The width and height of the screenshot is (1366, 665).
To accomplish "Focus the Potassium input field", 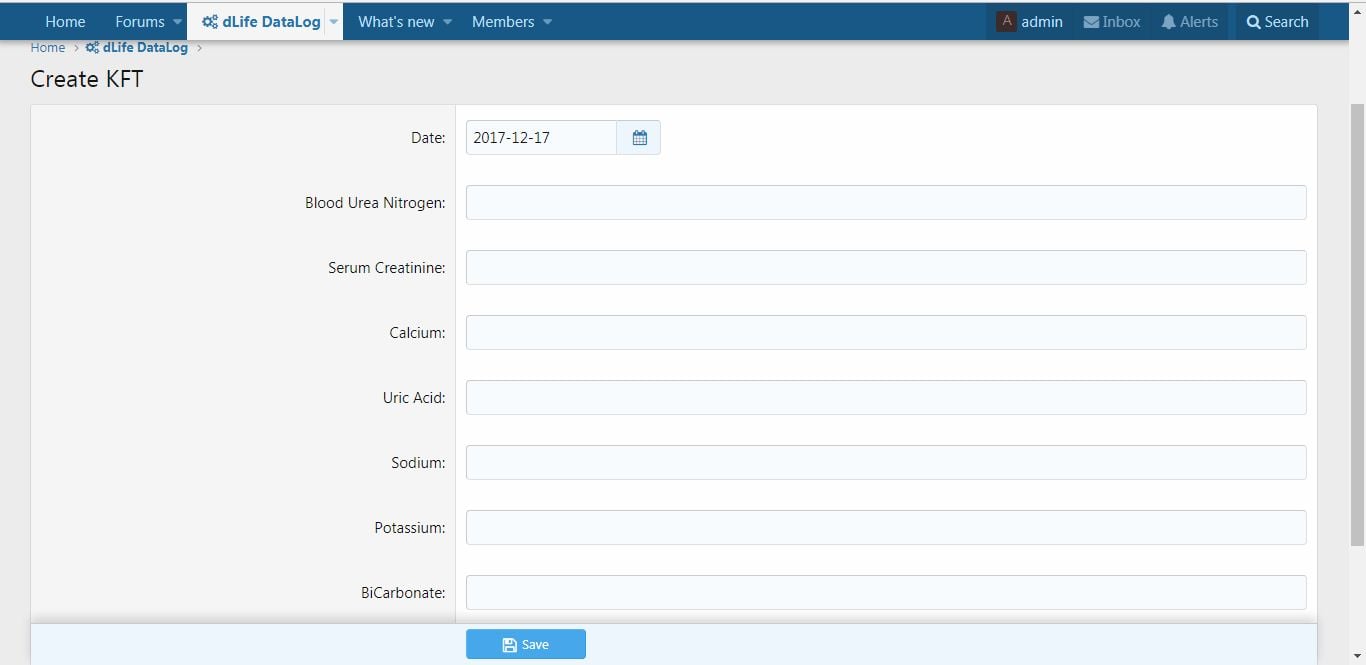I will pyautogui.click(x=886, y=527).
